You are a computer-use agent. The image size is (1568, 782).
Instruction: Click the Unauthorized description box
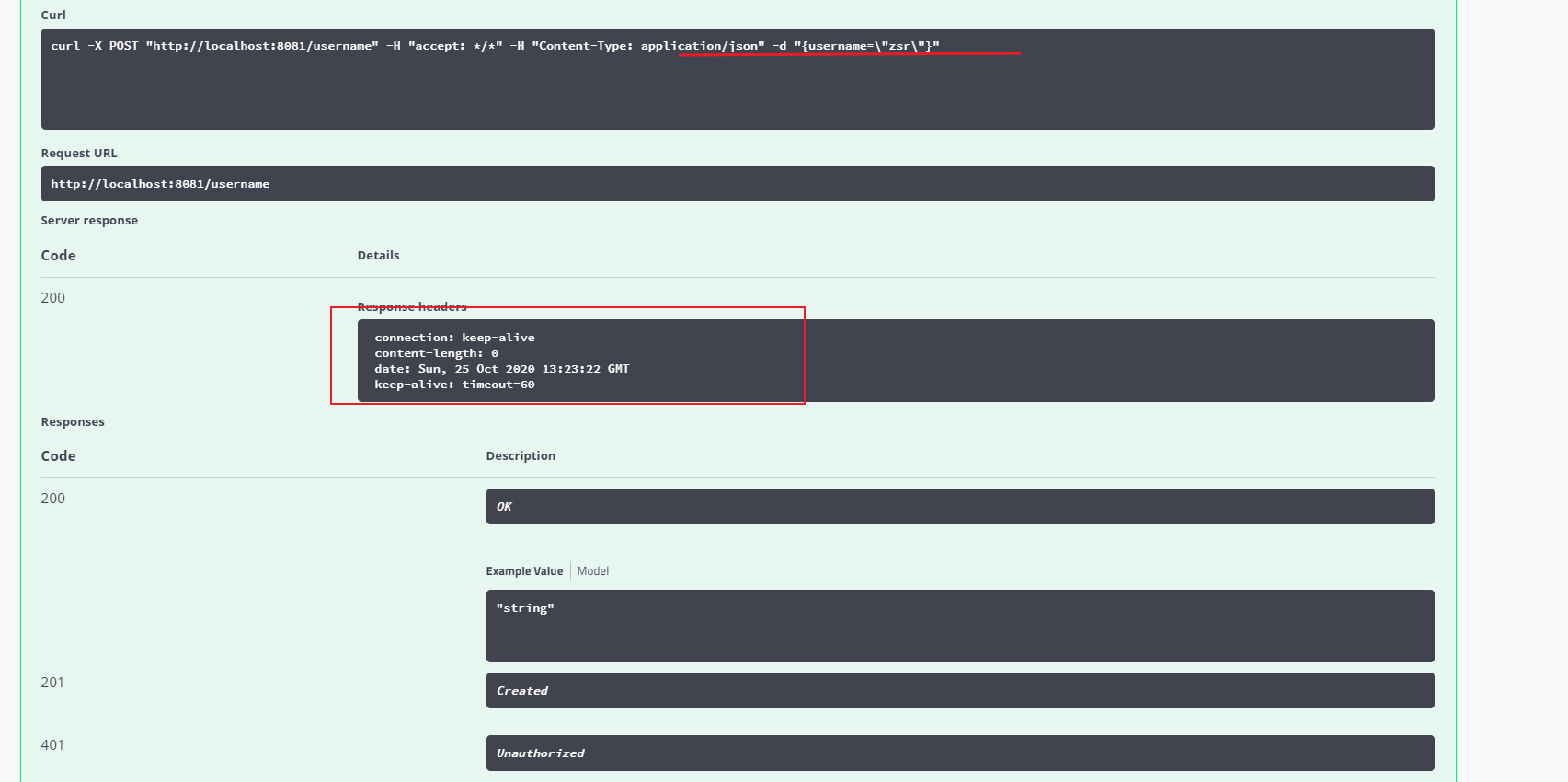click(960, 753)
